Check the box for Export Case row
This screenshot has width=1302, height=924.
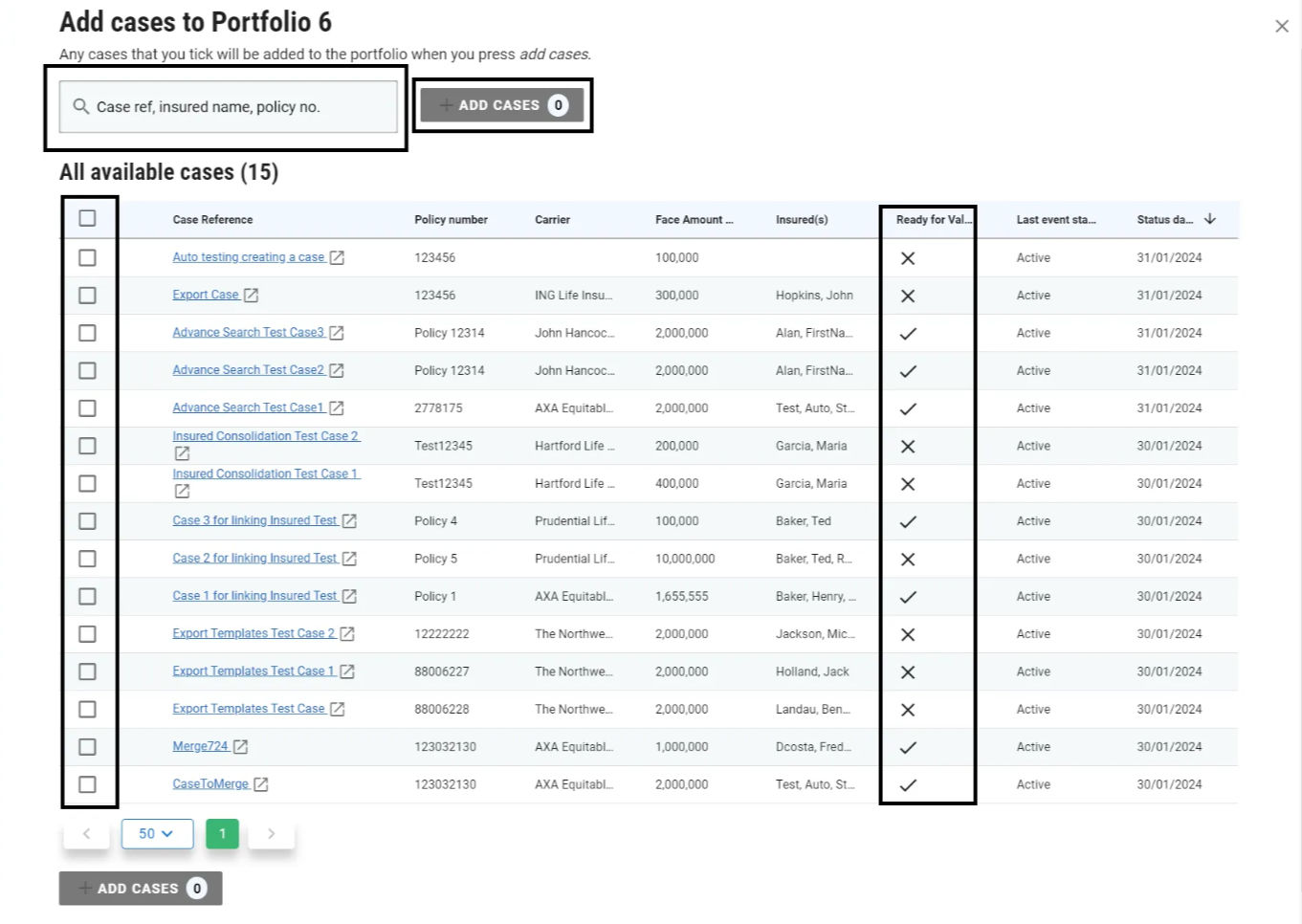87,296
